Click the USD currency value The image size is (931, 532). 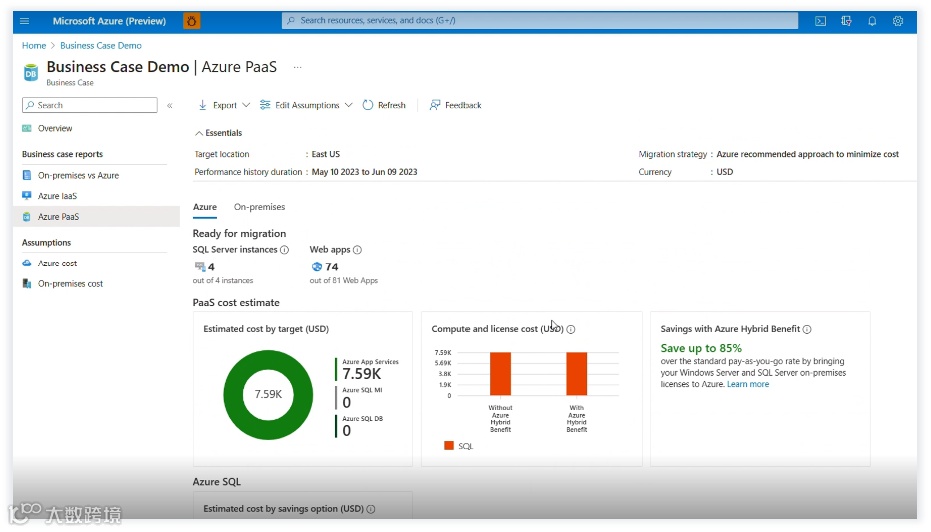(x=725, y=172)
